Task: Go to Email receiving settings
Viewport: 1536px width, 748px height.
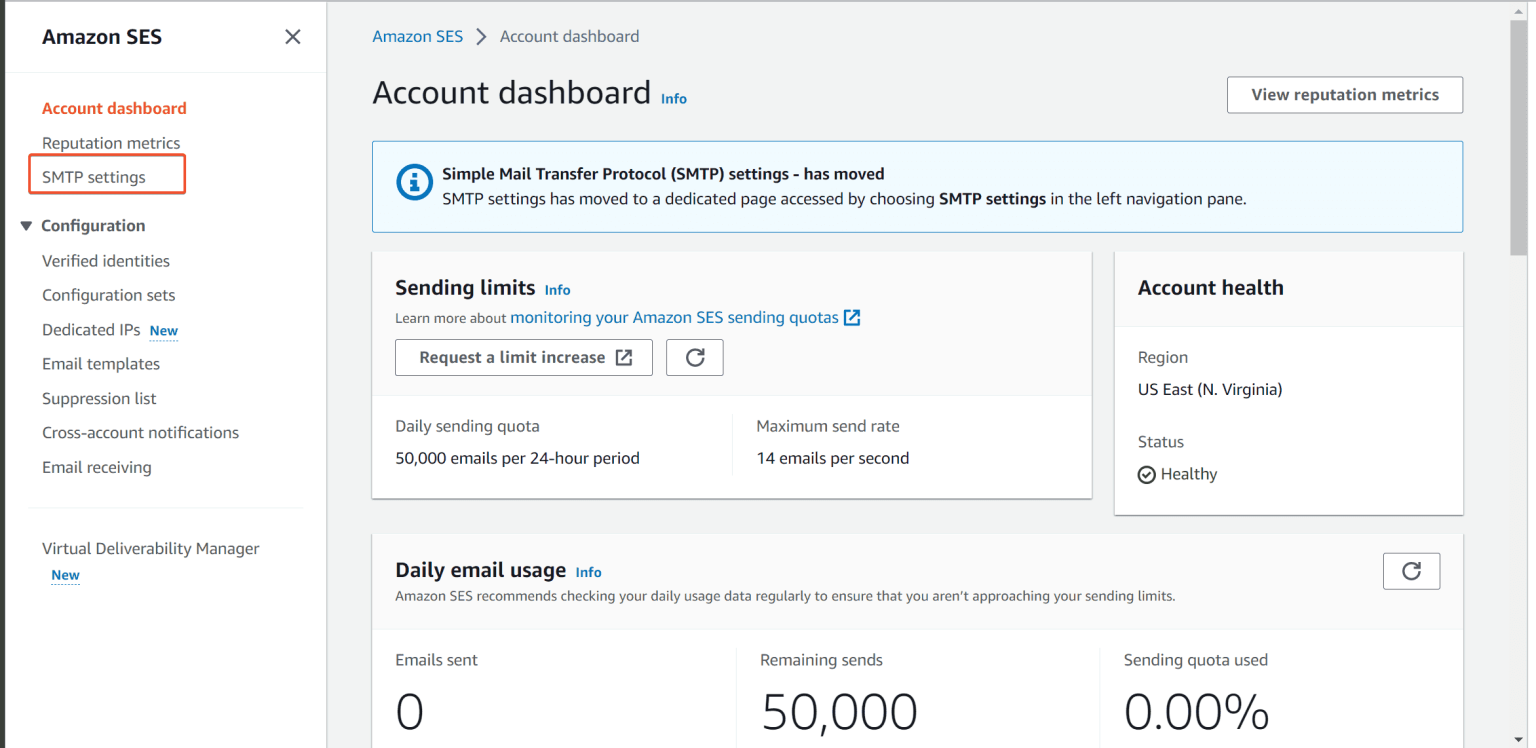Action: (x=97, y=467)
